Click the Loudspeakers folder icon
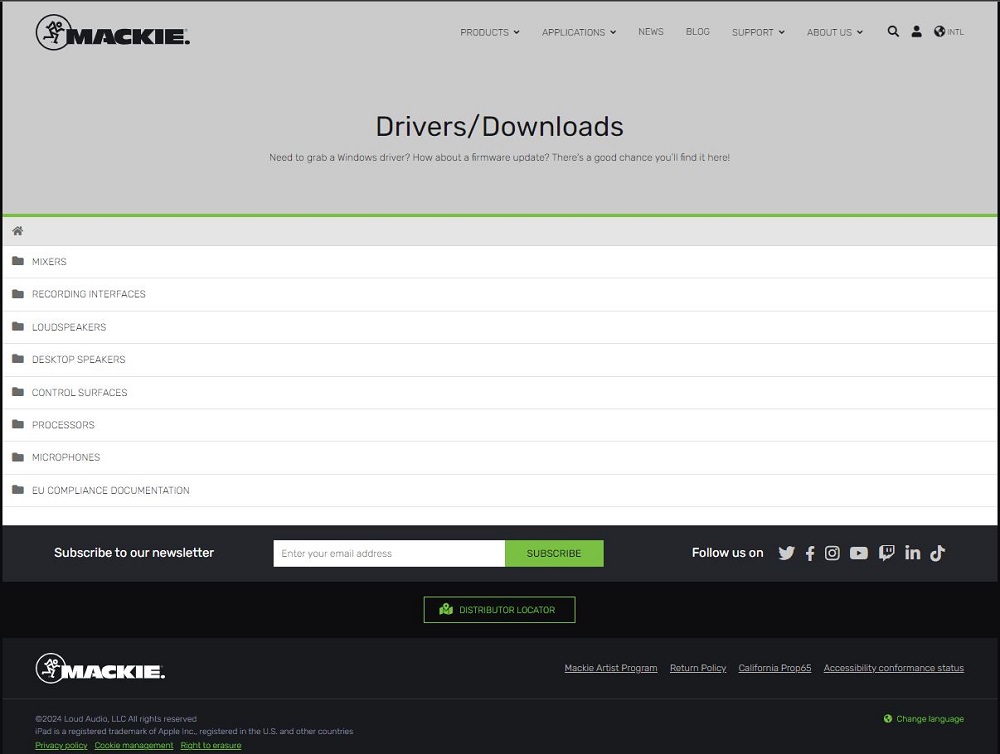 [x=18, y=326]
